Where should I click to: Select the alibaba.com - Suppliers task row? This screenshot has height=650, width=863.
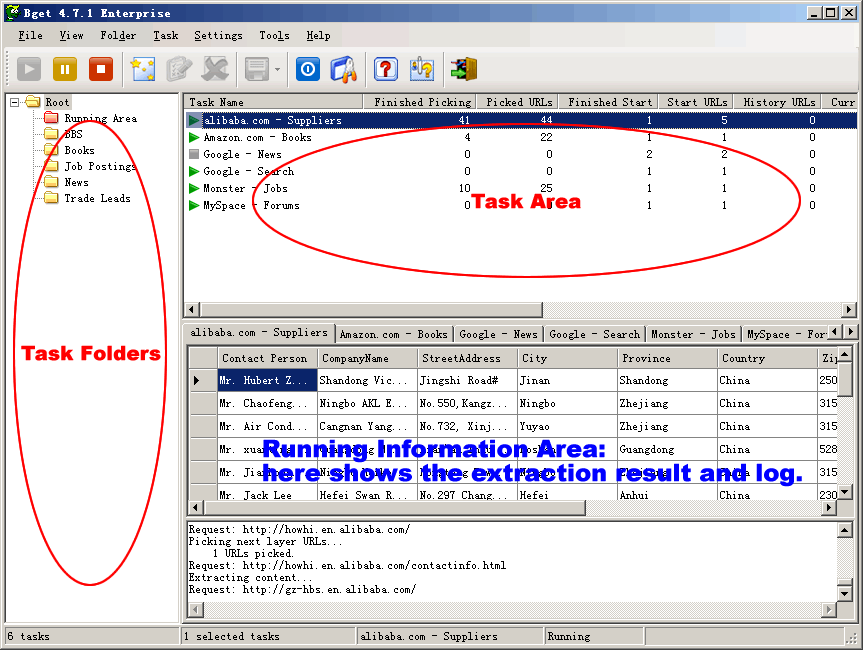521,120
